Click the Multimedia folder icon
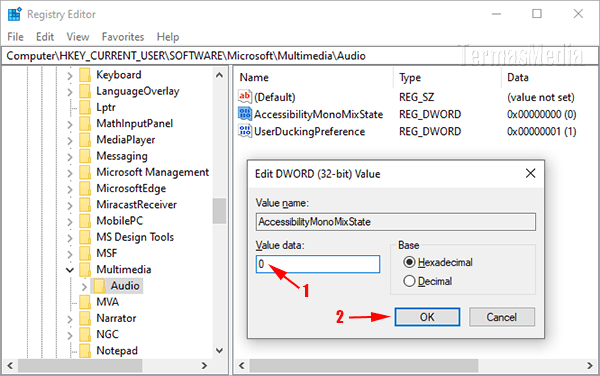 [x=85, y=269]
